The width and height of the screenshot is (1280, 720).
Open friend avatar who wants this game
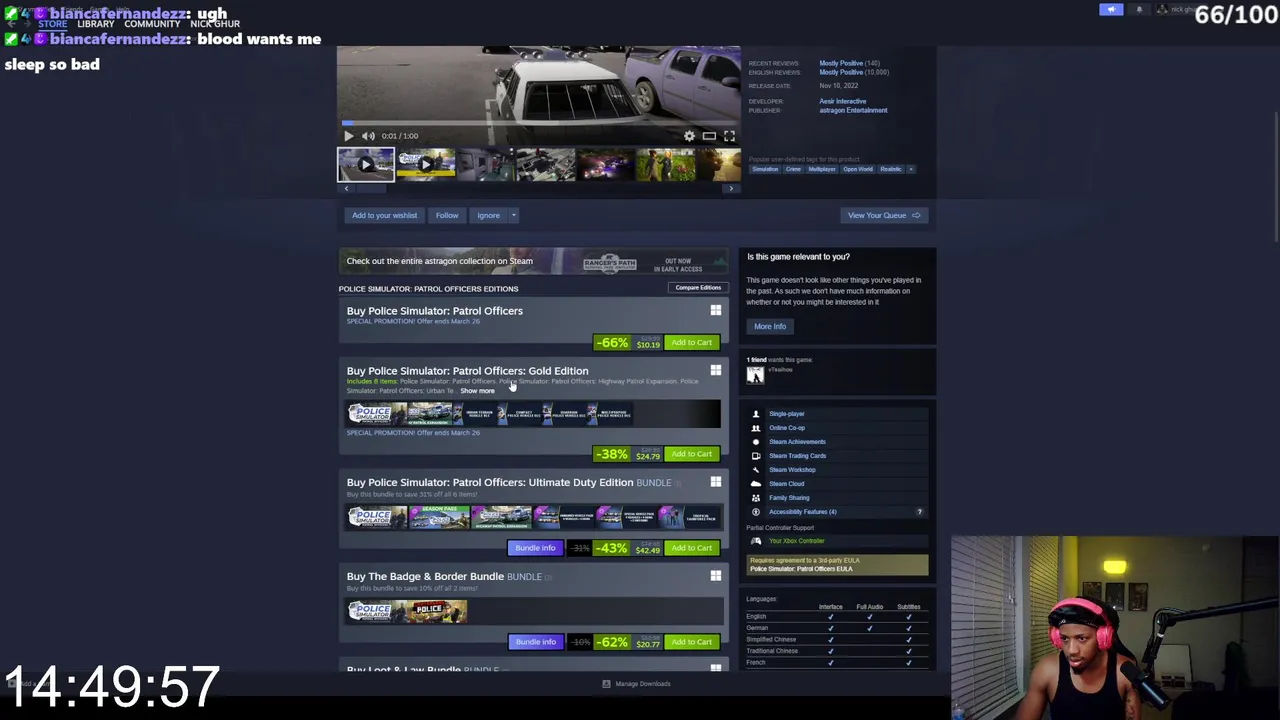(x=755, y=375)
